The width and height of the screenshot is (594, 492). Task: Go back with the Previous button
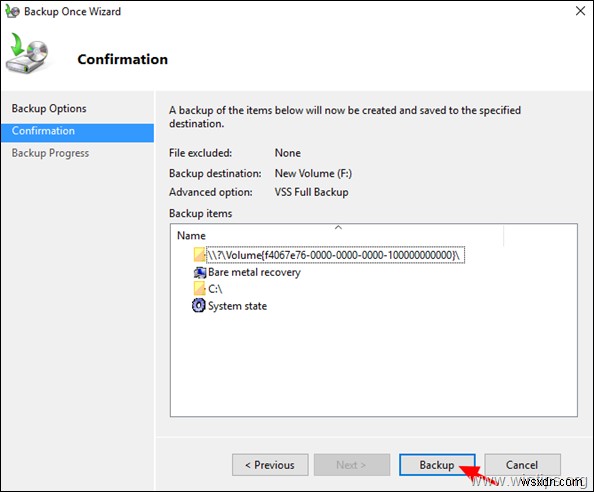(x=270, y=465)
